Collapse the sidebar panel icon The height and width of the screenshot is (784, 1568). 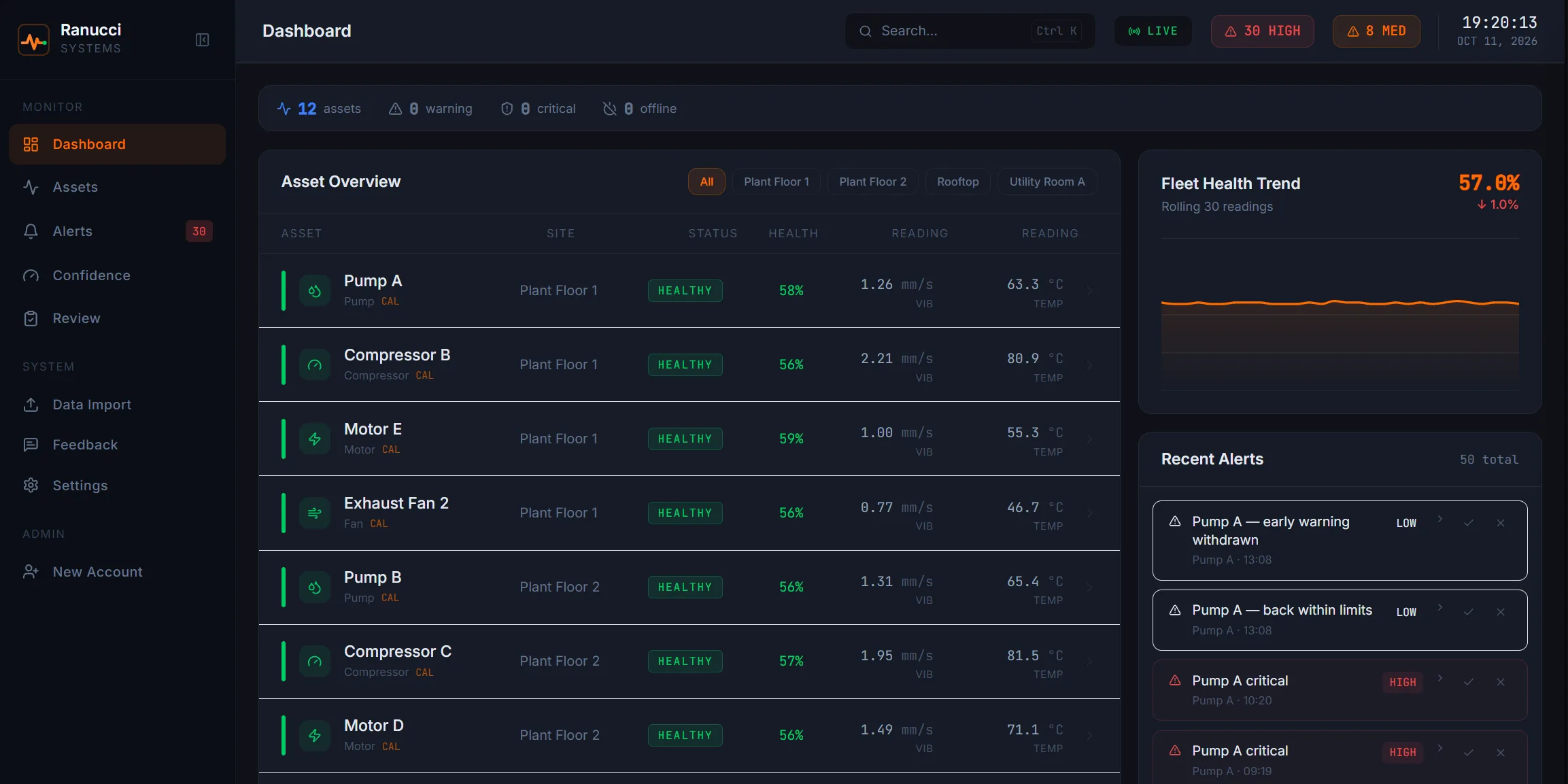[202, 39]
